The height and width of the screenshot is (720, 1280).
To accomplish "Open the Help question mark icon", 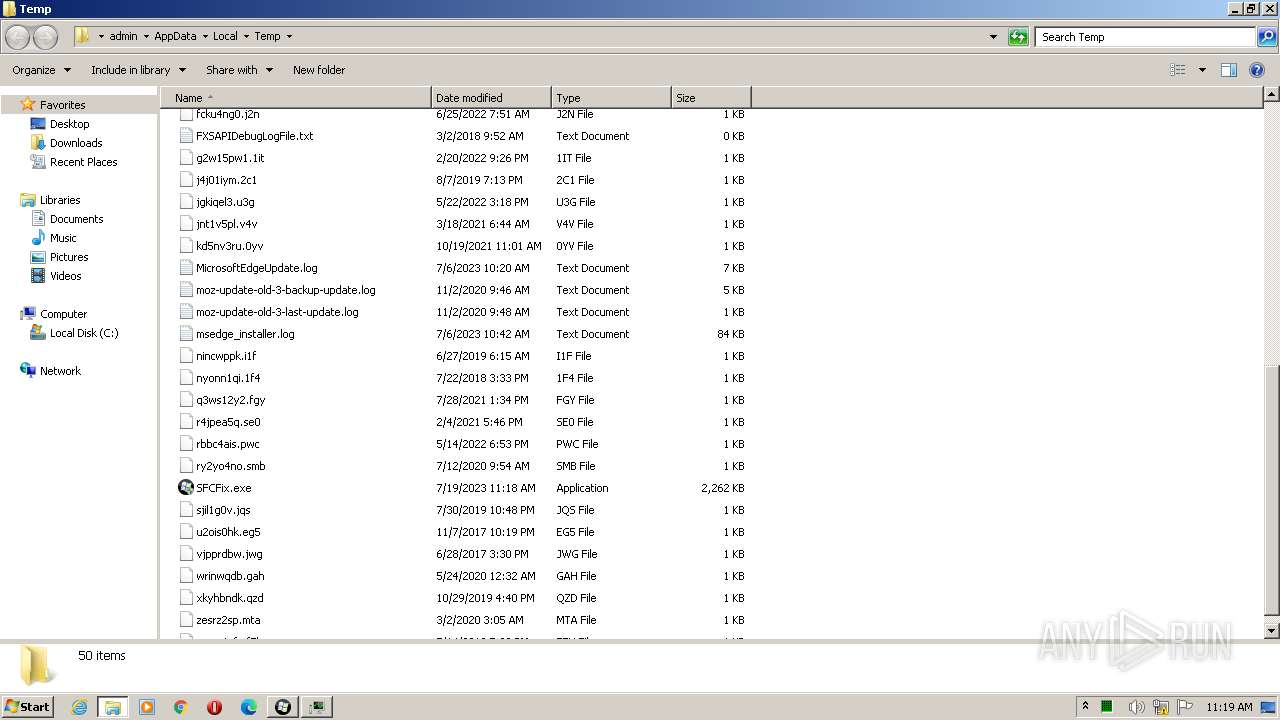I will 1257,70.
